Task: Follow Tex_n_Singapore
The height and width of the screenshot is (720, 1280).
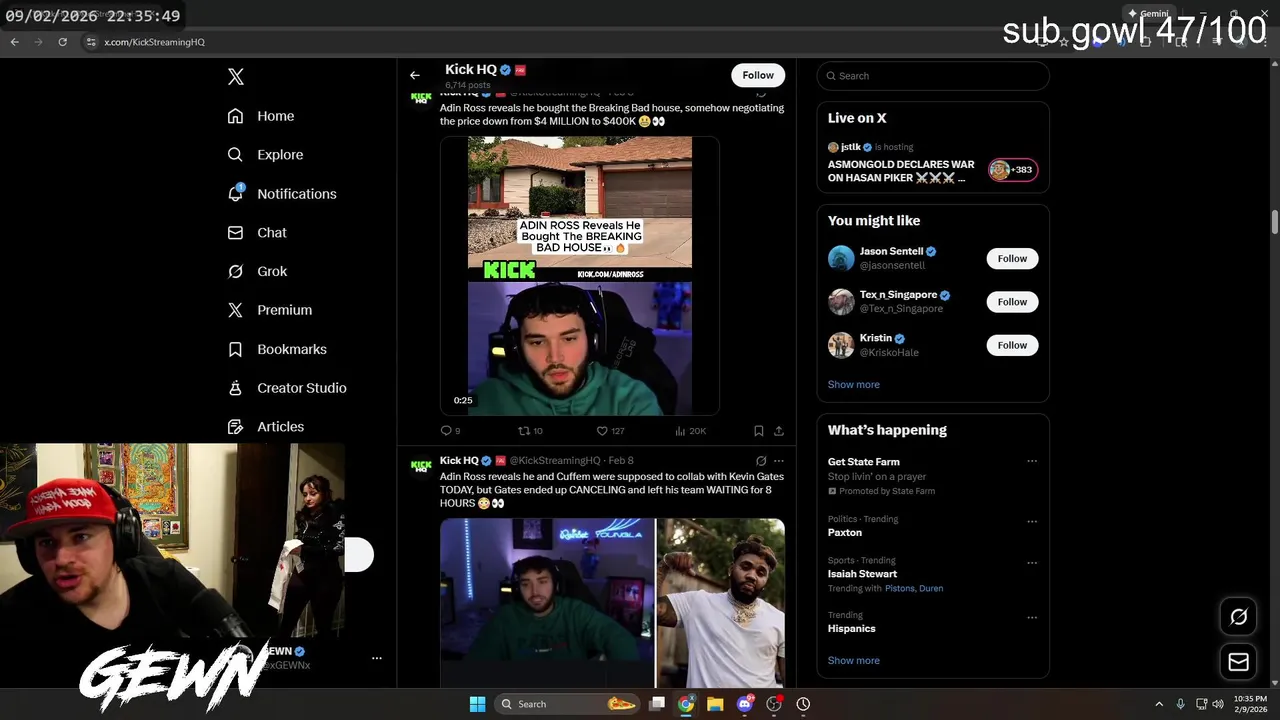Action: coord(1012,302)
